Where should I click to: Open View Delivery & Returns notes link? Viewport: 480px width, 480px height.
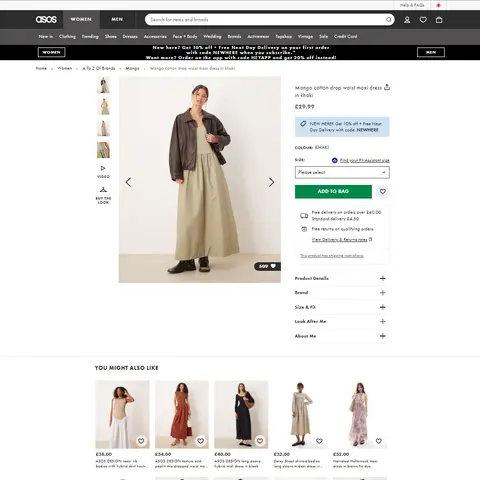pyautogui.click(x=339, y=239)
